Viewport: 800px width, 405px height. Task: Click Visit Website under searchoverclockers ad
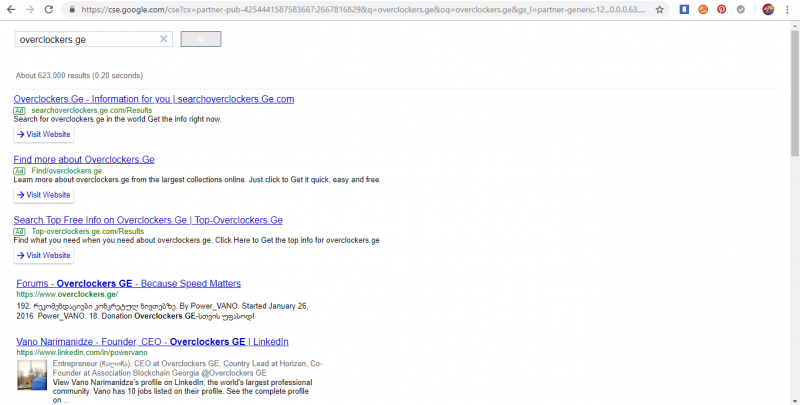click(44, 134)
